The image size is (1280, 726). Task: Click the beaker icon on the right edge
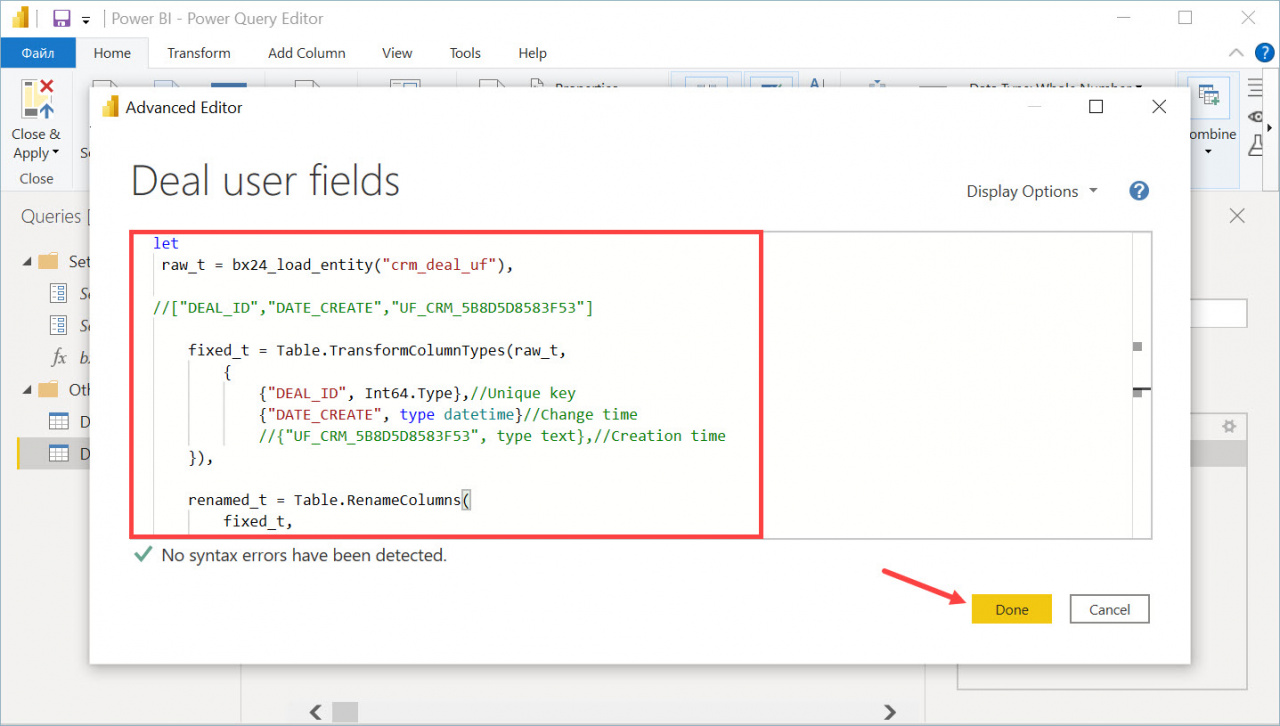[1256, 146]
